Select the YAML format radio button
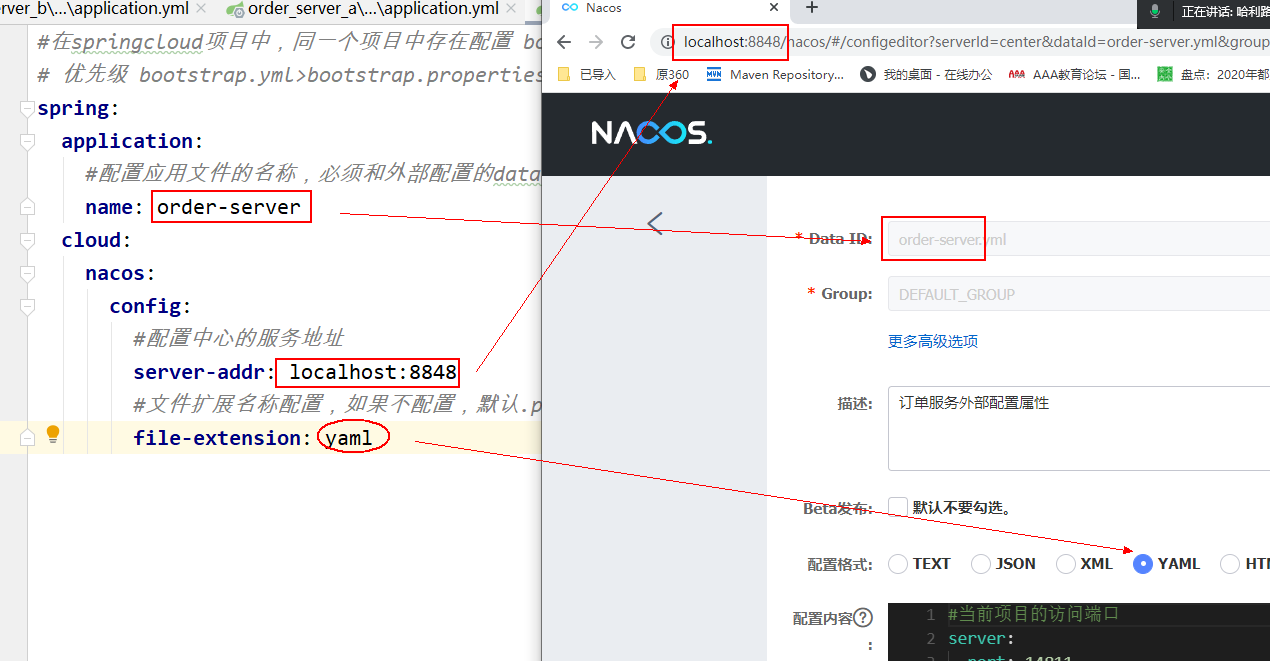This screenshot has width=1270, height=661. click(1143, 564)
